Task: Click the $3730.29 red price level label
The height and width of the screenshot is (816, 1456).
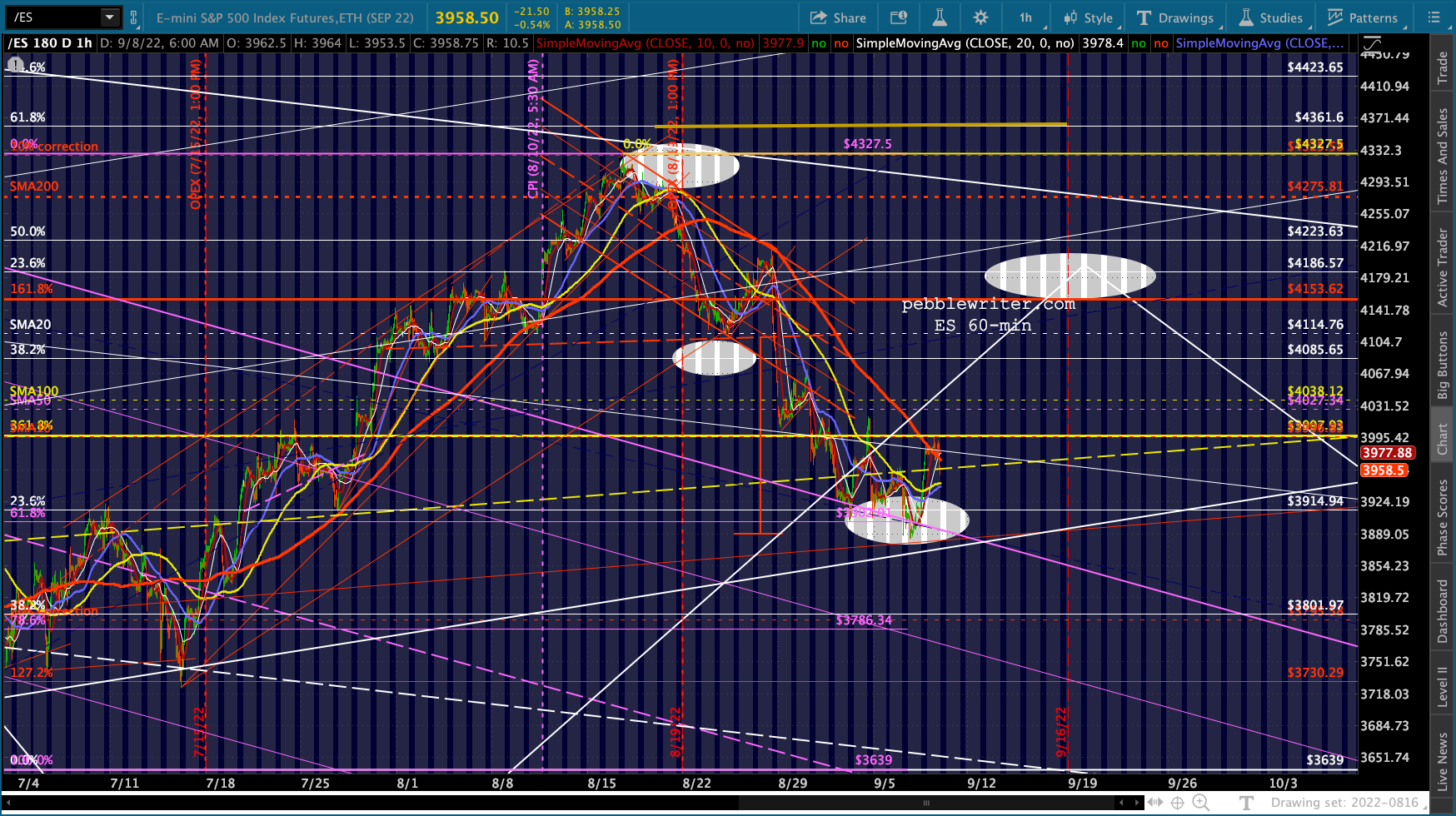Action: (x=1314, y=673)
